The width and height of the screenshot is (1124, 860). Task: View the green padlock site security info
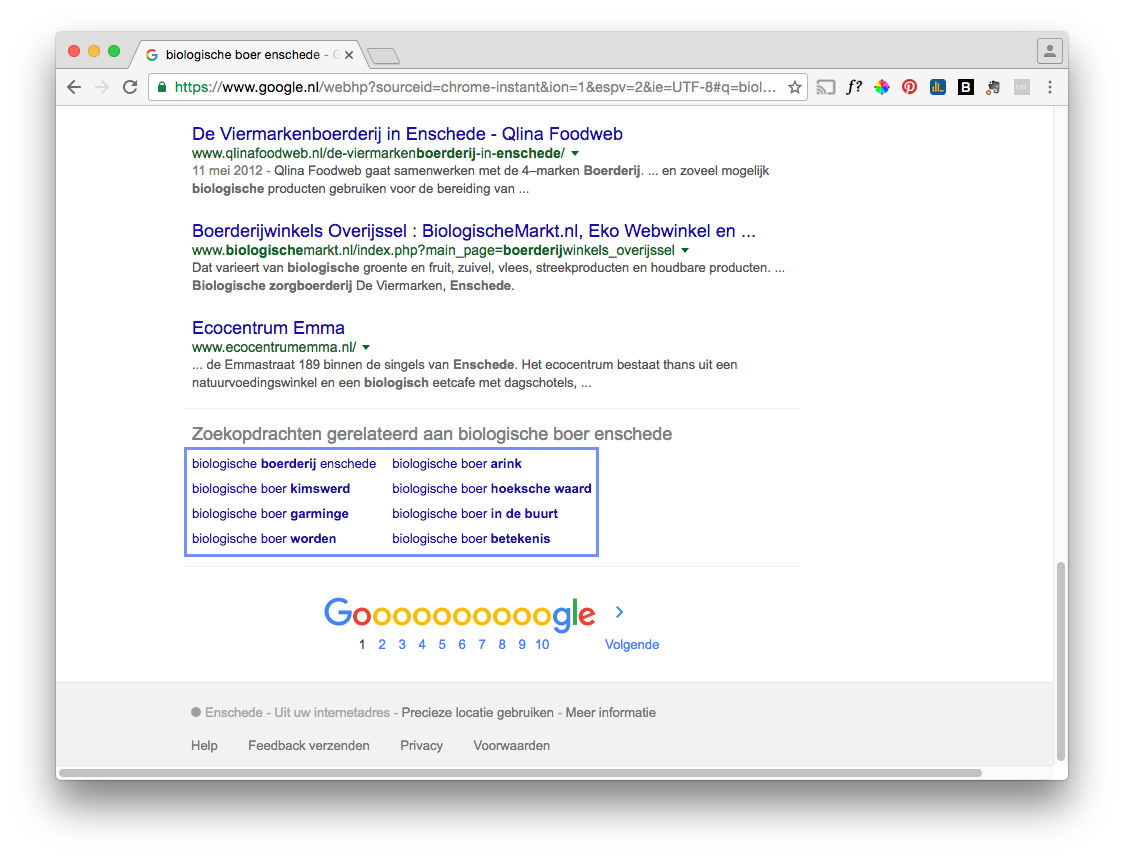coord(162,87)
